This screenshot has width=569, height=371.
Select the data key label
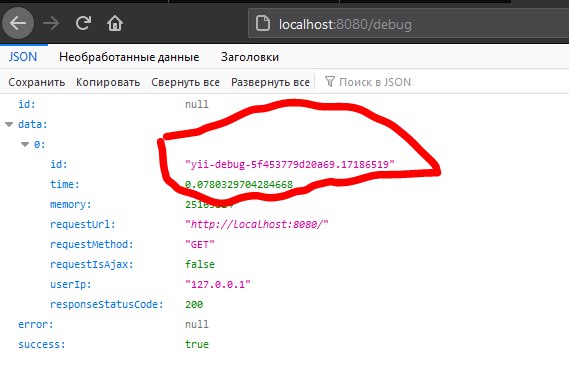(x=33, y=125)
